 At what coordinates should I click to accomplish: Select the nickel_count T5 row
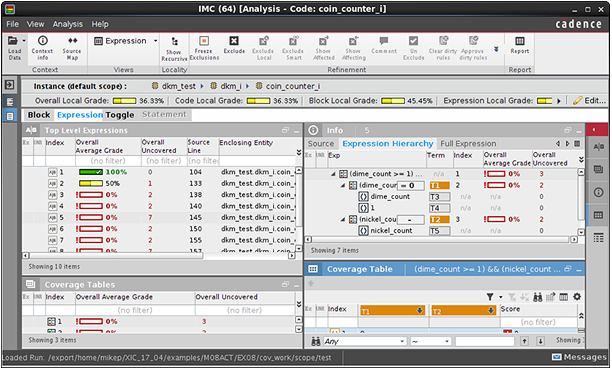point(442,231)
